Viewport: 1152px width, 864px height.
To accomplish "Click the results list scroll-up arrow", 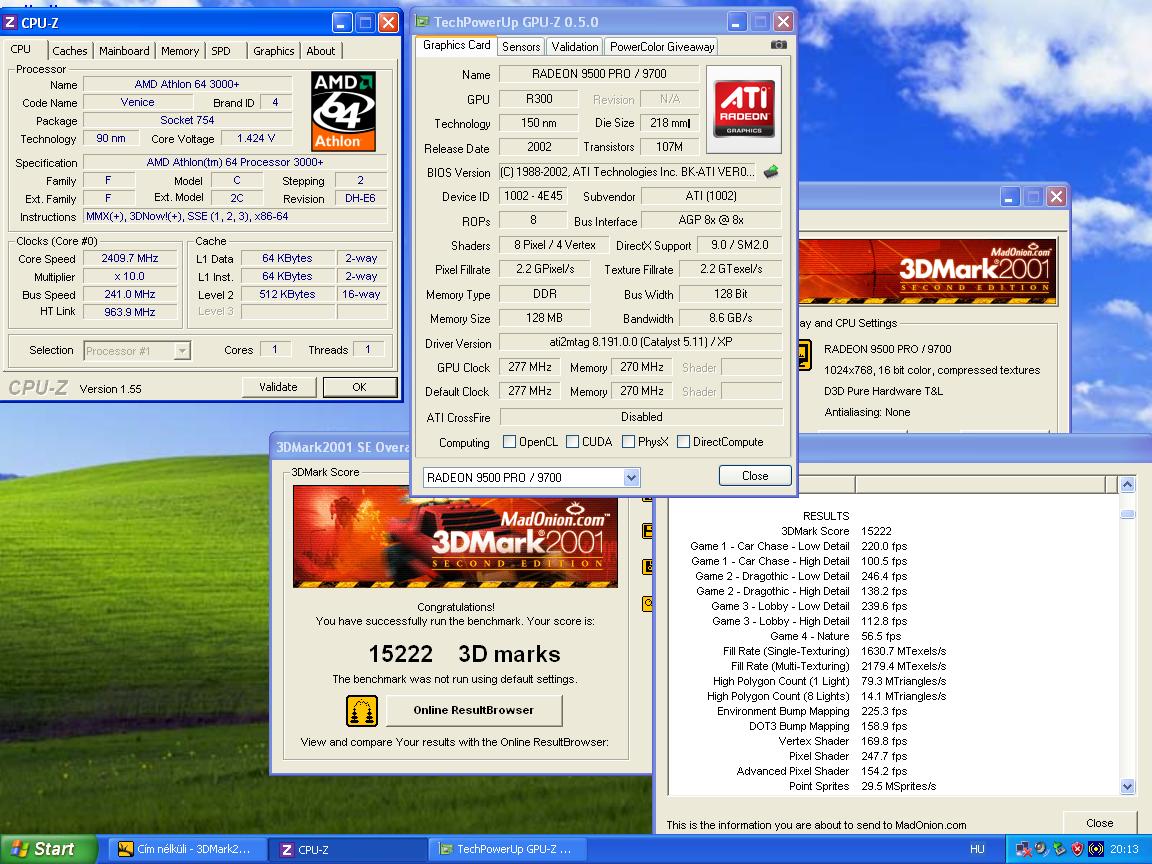I will [1128, 484].
